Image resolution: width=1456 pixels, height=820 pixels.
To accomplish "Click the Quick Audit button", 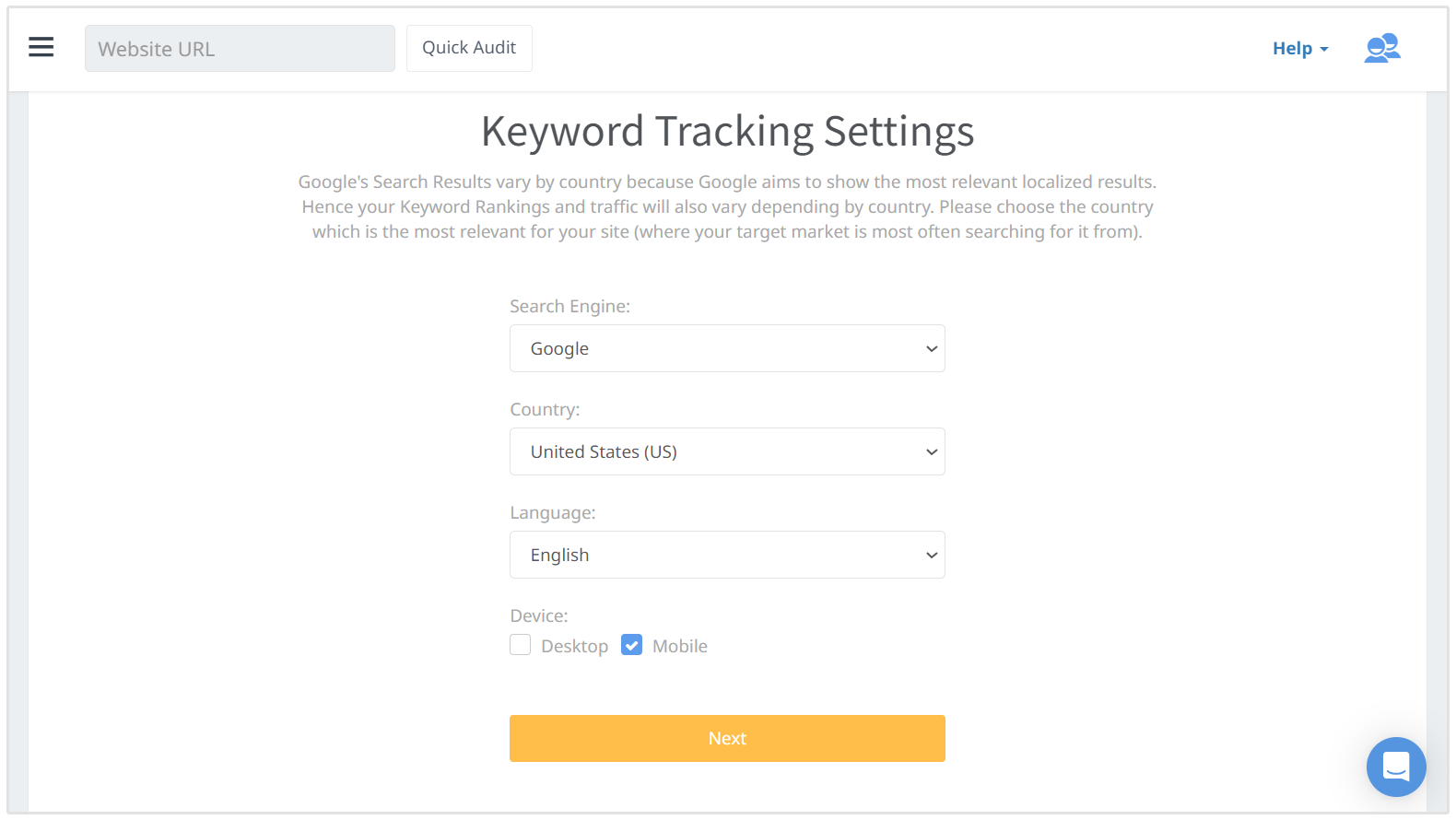I will [x=469, y=48].
